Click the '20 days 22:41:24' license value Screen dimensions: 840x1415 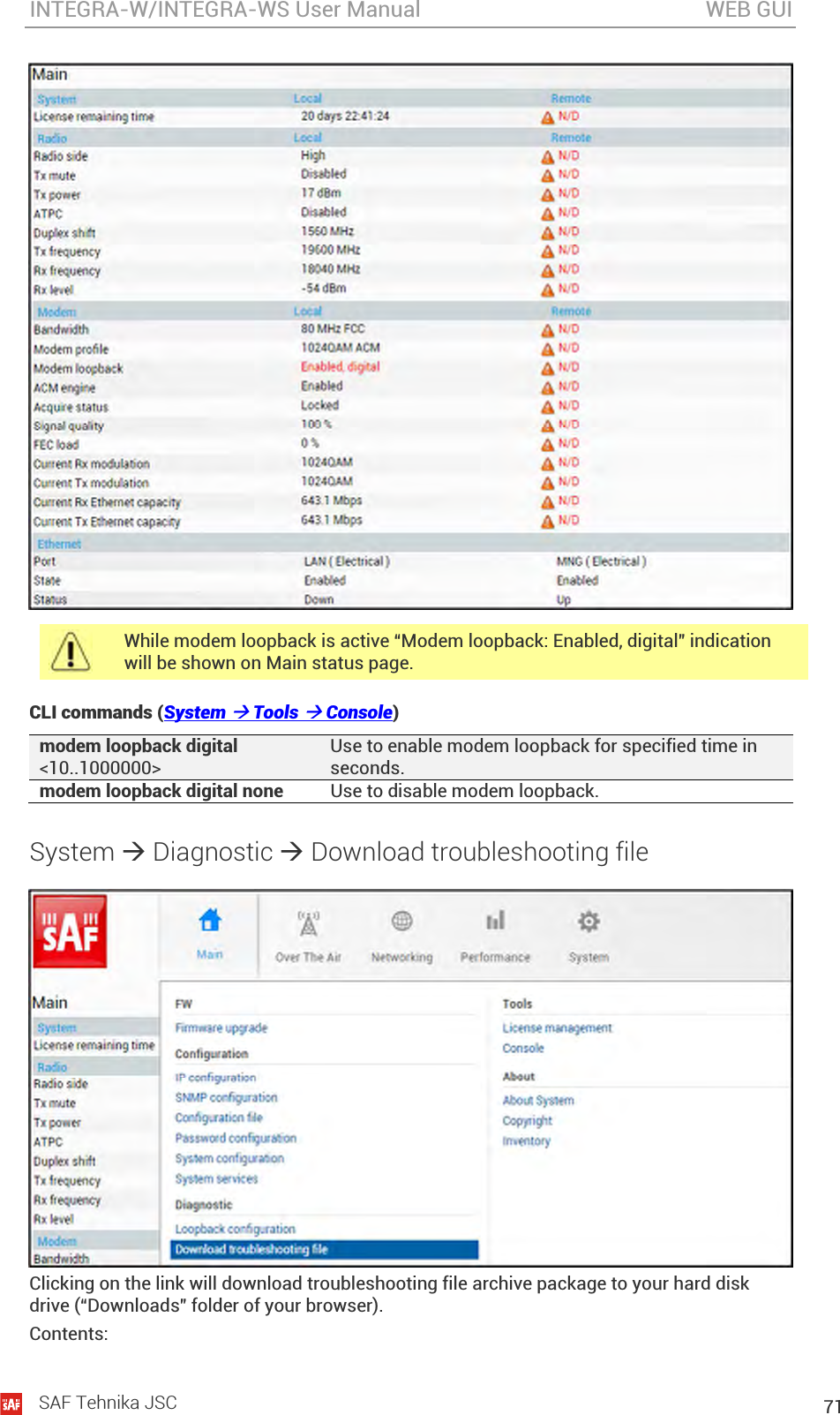(x=345, y=117)
